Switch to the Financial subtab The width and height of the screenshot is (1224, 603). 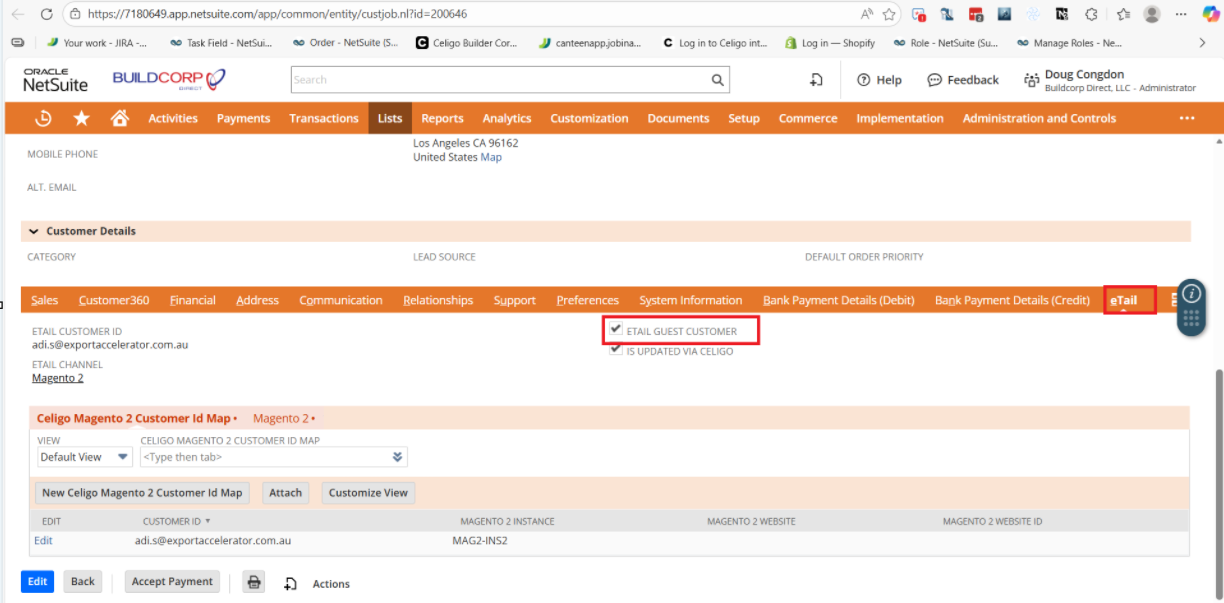(193, 300)
